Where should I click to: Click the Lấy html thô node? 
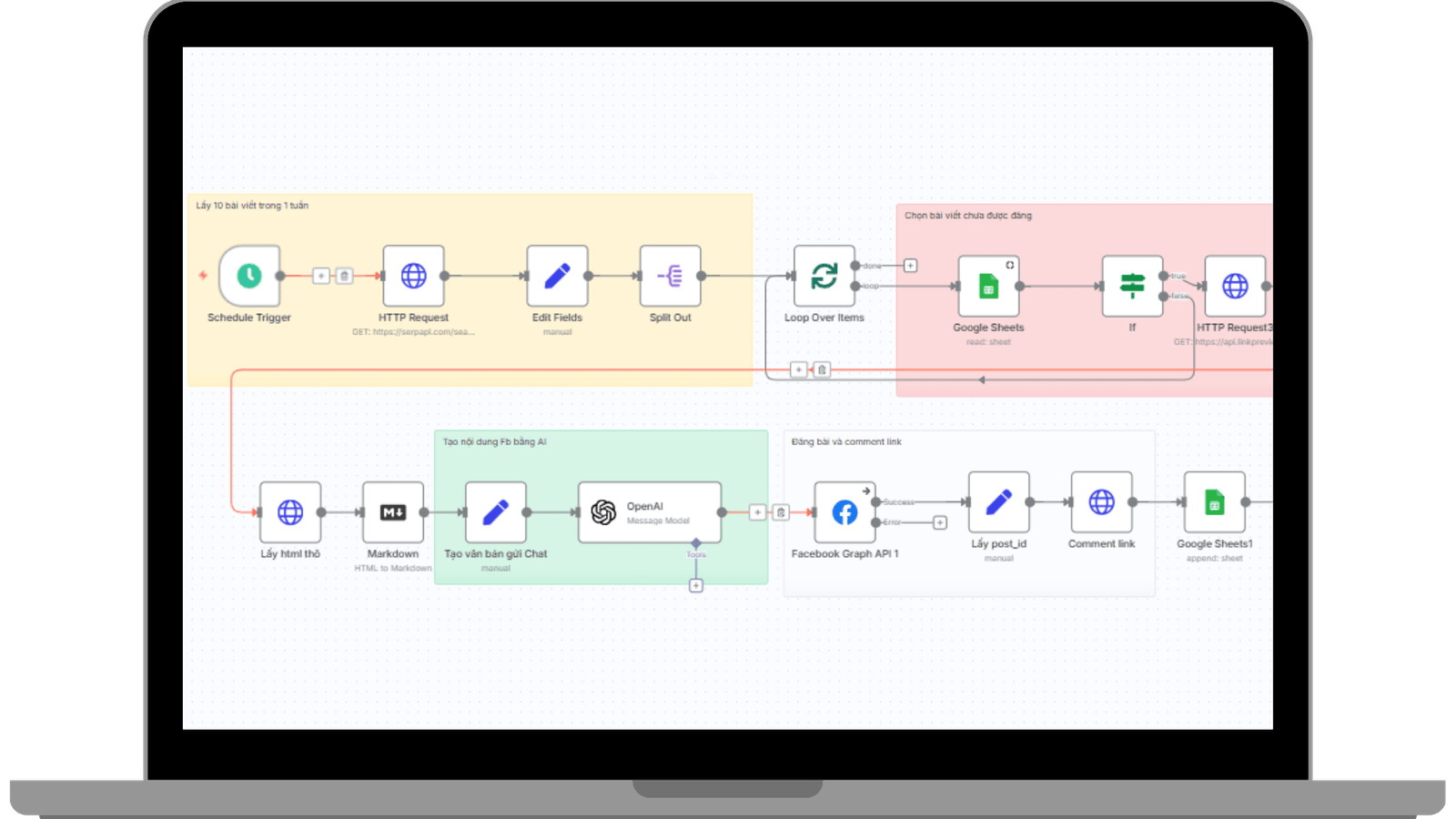click(x=290, y=512)
